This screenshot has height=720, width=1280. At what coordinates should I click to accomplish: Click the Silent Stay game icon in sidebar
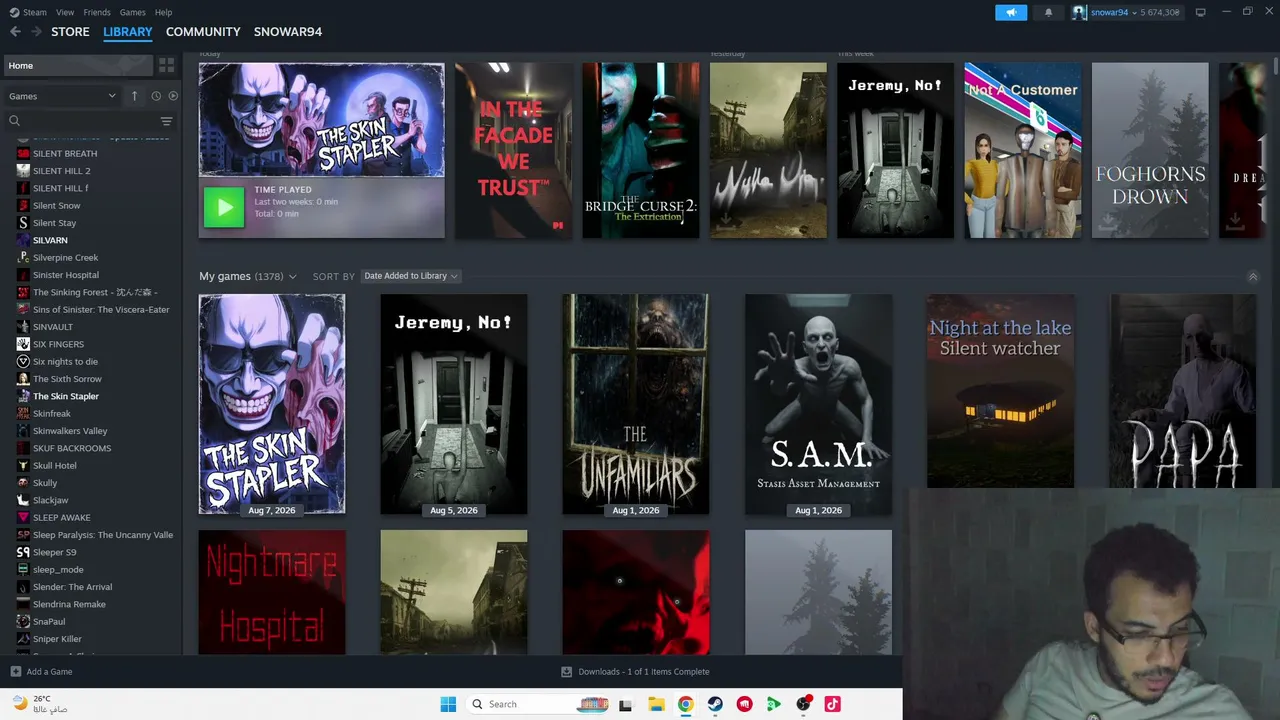point(23,223)
